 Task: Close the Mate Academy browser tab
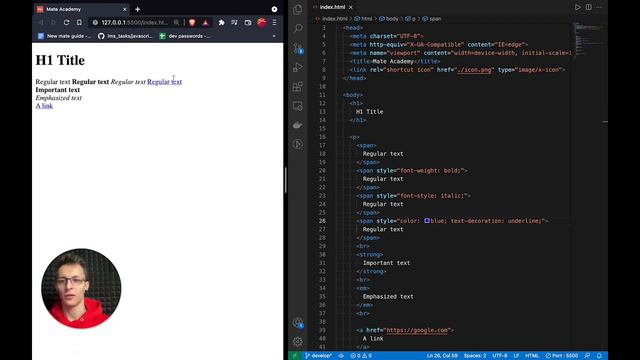click(124, 9)
